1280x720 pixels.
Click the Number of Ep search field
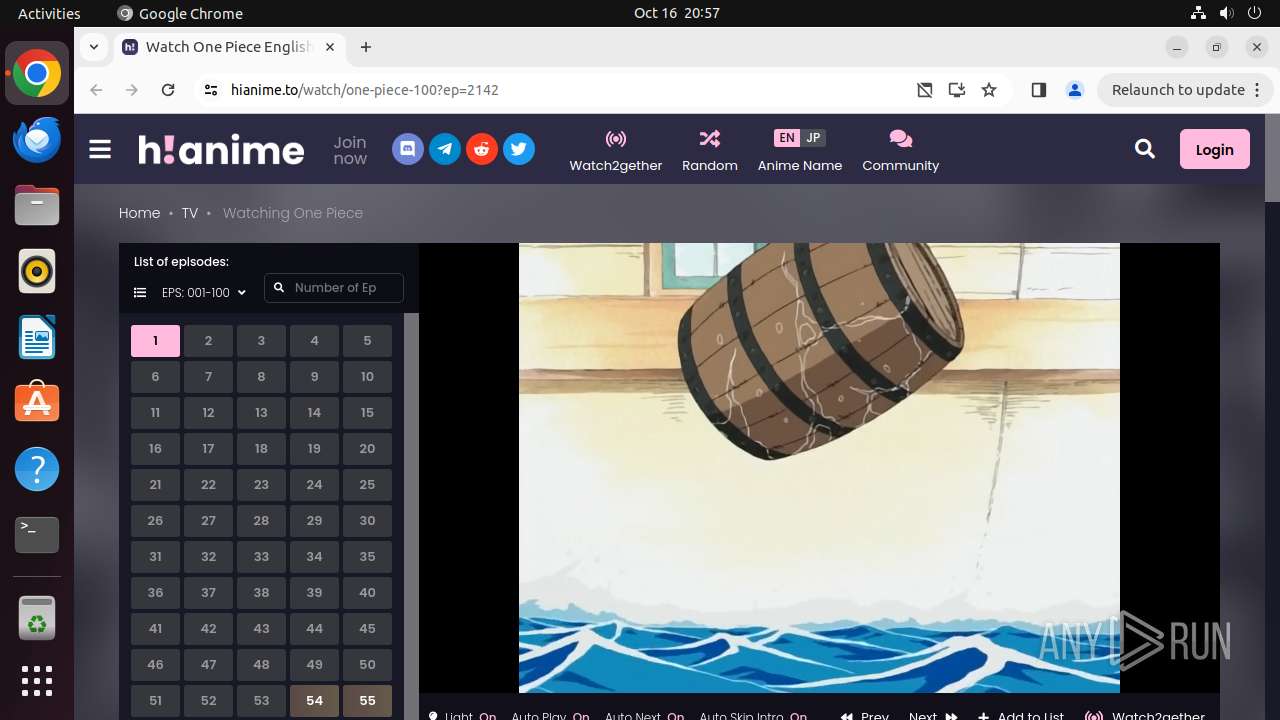pyautogui.click(x=334, y=288)
